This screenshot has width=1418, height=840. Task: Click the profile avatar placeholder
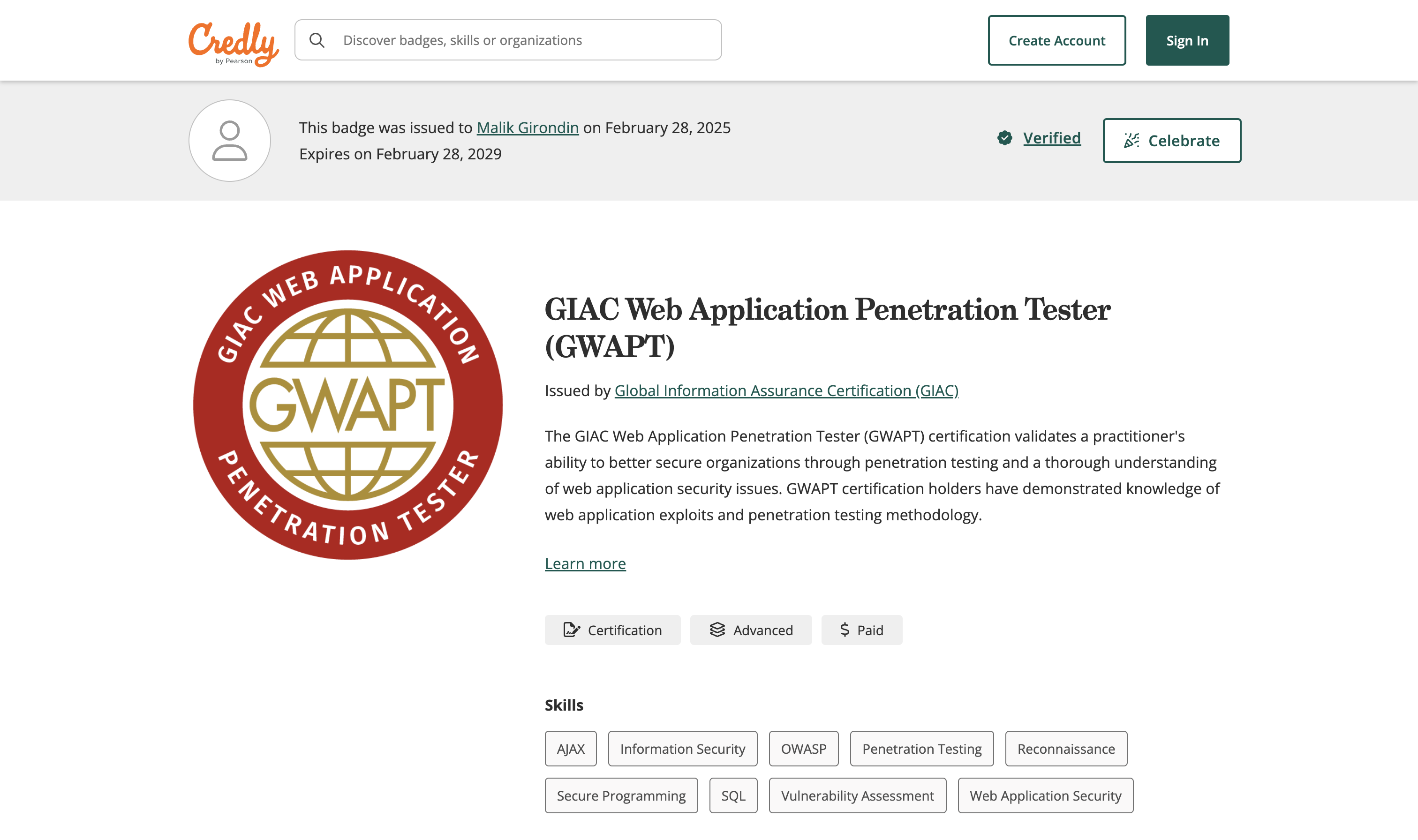(x=229, y=140)
